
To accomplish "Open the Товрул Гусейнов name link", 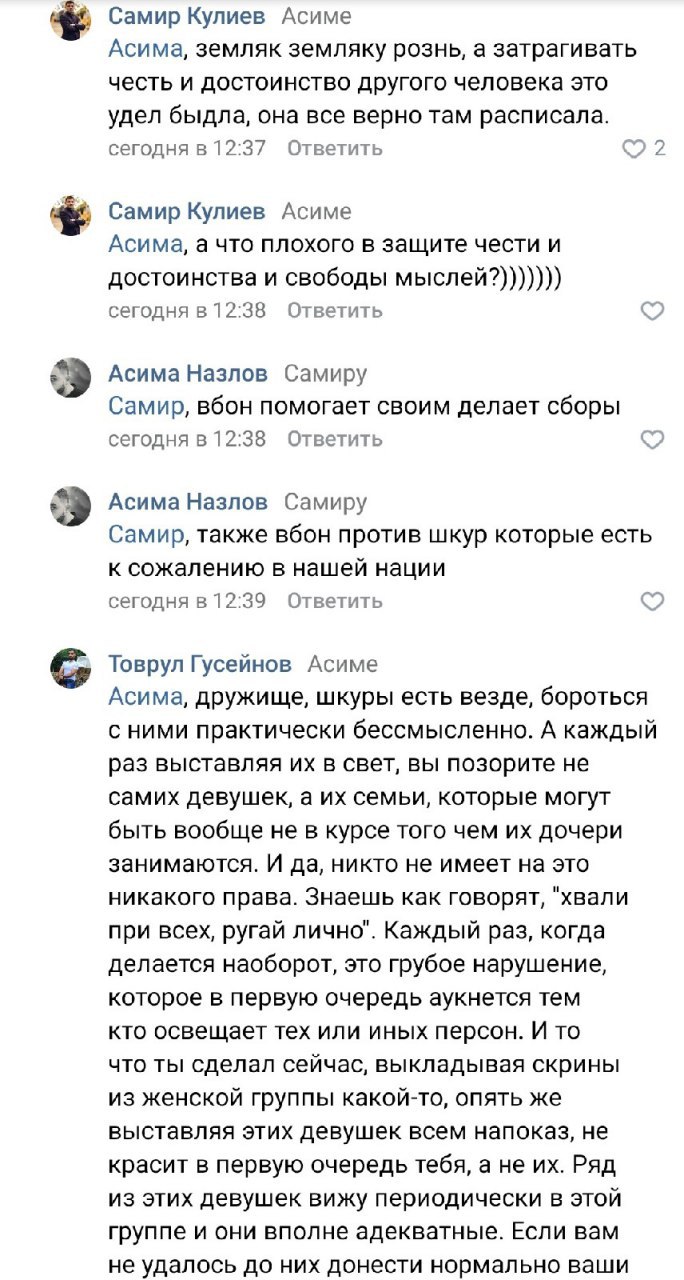I will tap(200, 664).
